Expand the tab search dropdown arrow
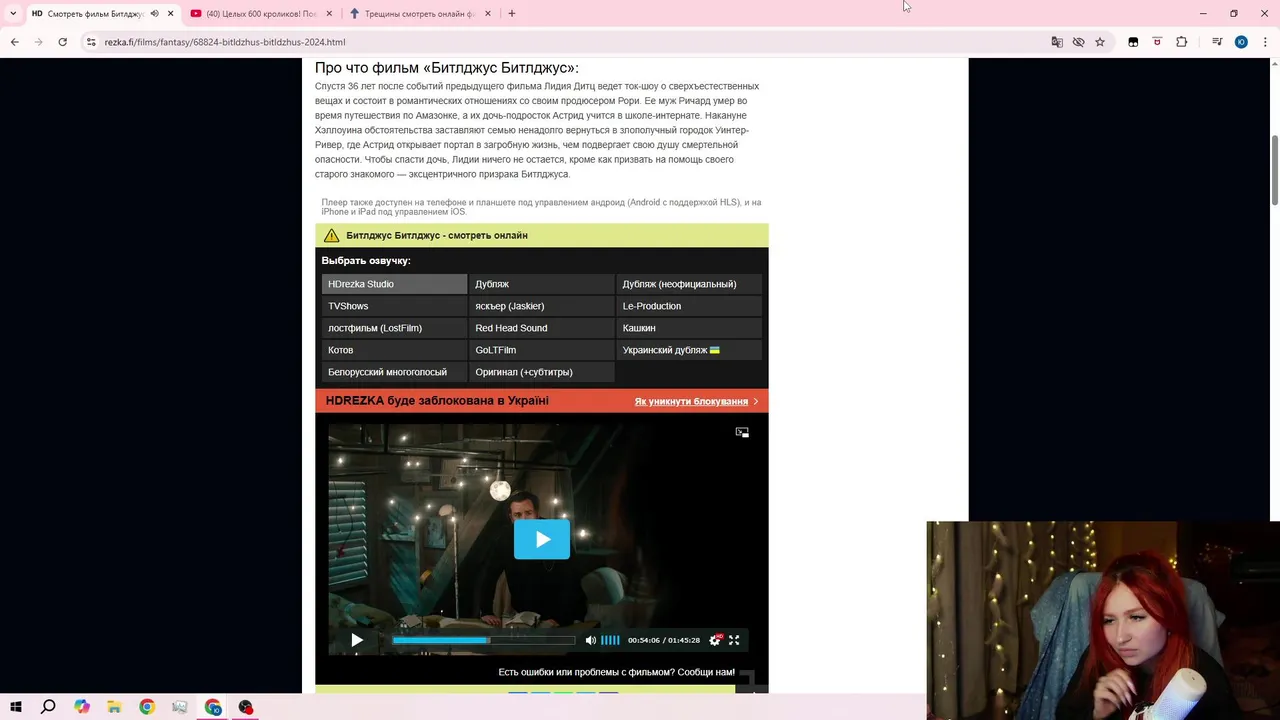The width and height of the screenshot is (1280, 720). click(13, 13)
